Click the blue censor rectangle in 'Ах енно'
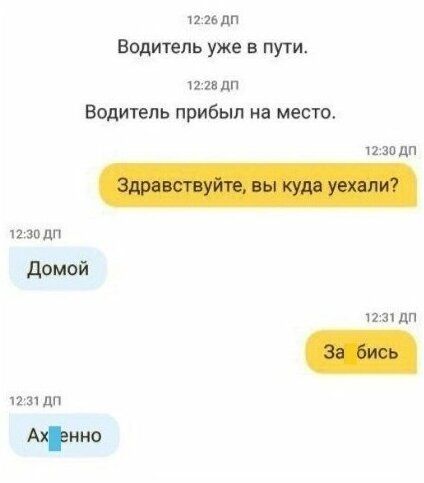 click(x=55, y=438)
